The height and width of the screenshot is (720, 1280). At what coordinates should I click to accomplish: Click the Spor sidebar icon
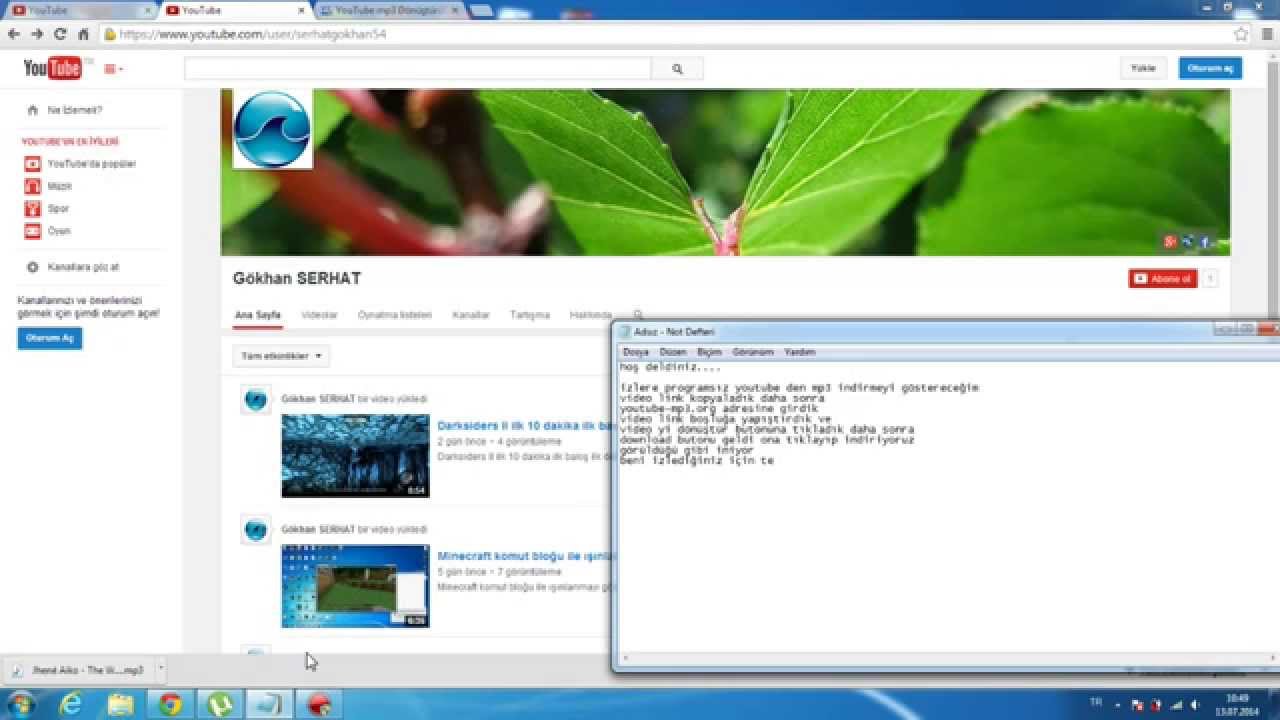[x=32, y=209]
